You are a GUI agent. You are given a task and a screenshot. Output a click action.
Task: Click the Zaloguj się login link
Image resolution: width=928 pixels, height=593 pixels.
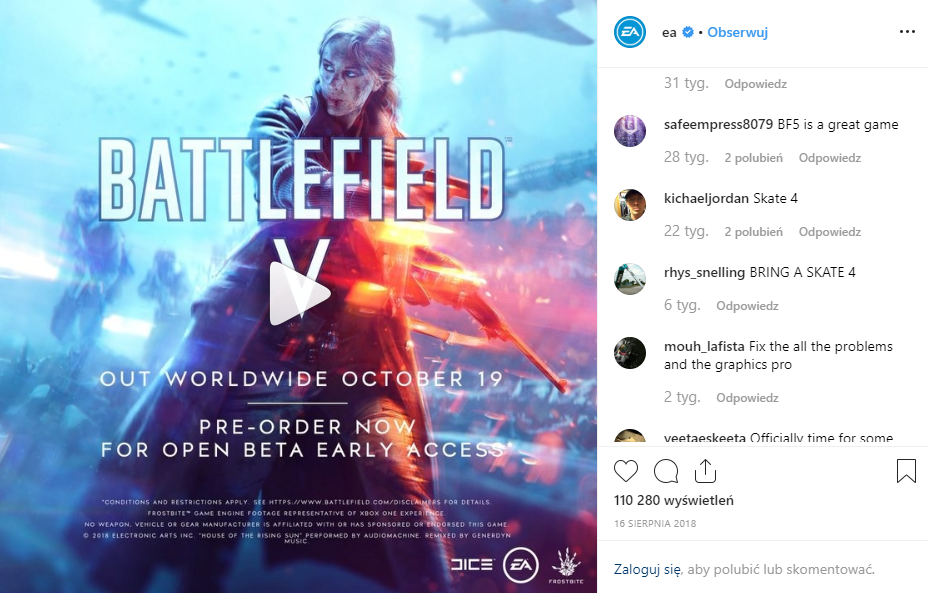coord(647,569)
